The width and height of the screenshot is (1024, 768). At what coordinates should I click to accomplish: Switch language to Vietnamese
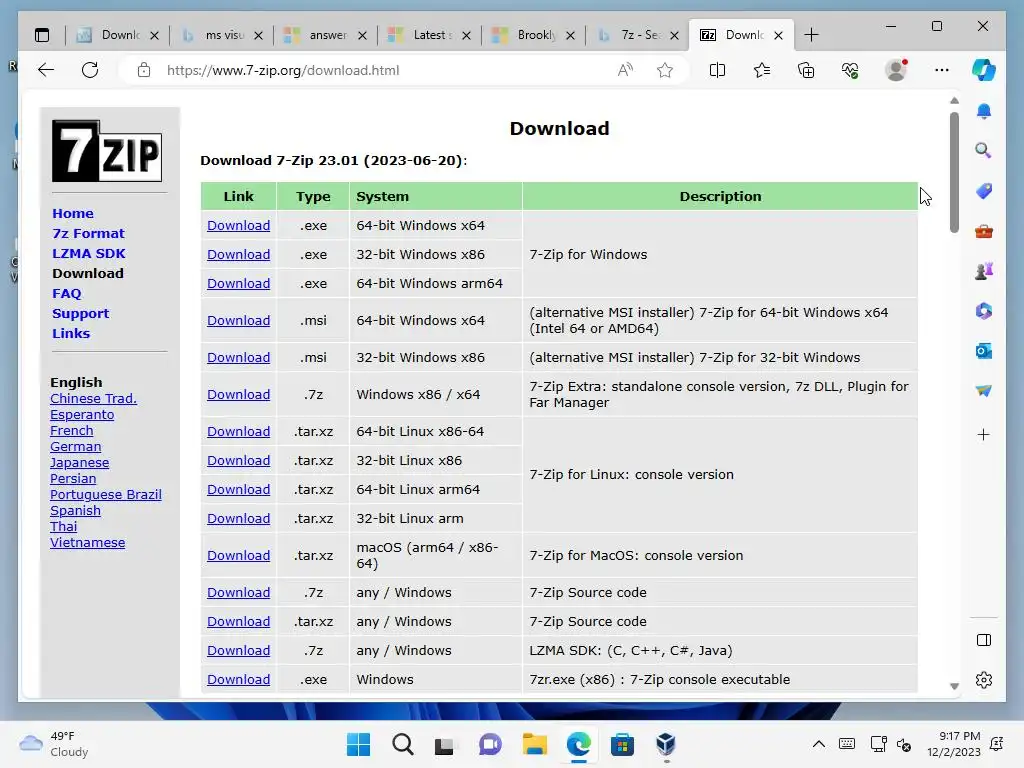(x=88, y=542)
